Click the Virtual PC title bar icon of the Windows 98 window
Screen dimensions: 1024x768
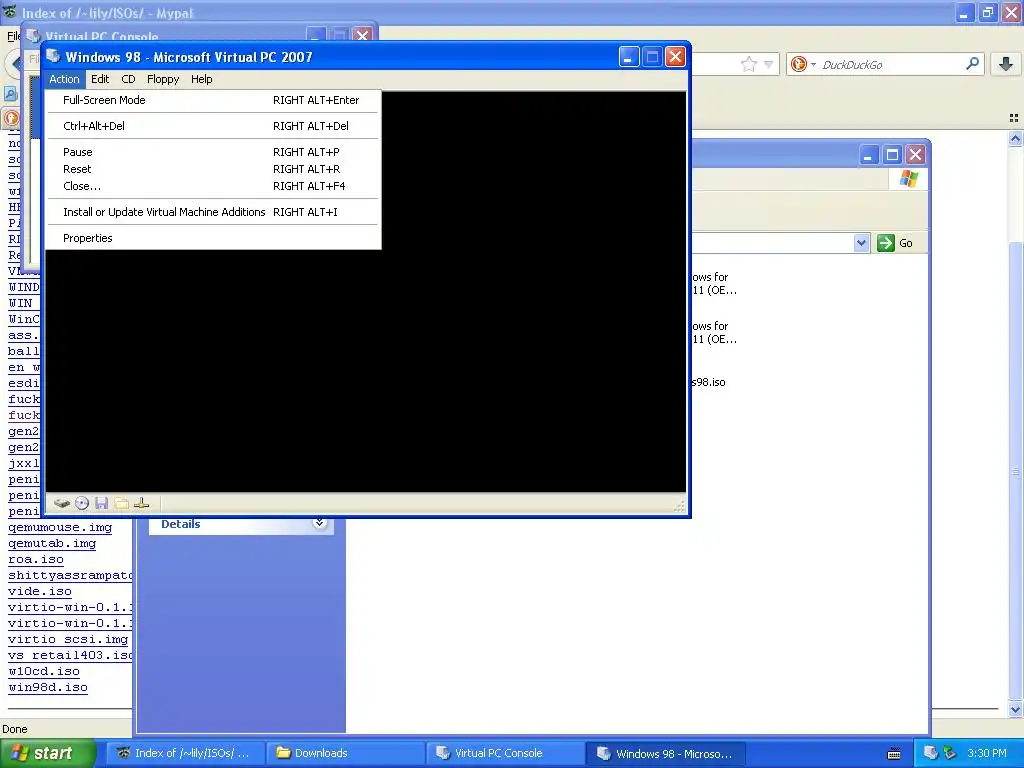coord(54,56)
